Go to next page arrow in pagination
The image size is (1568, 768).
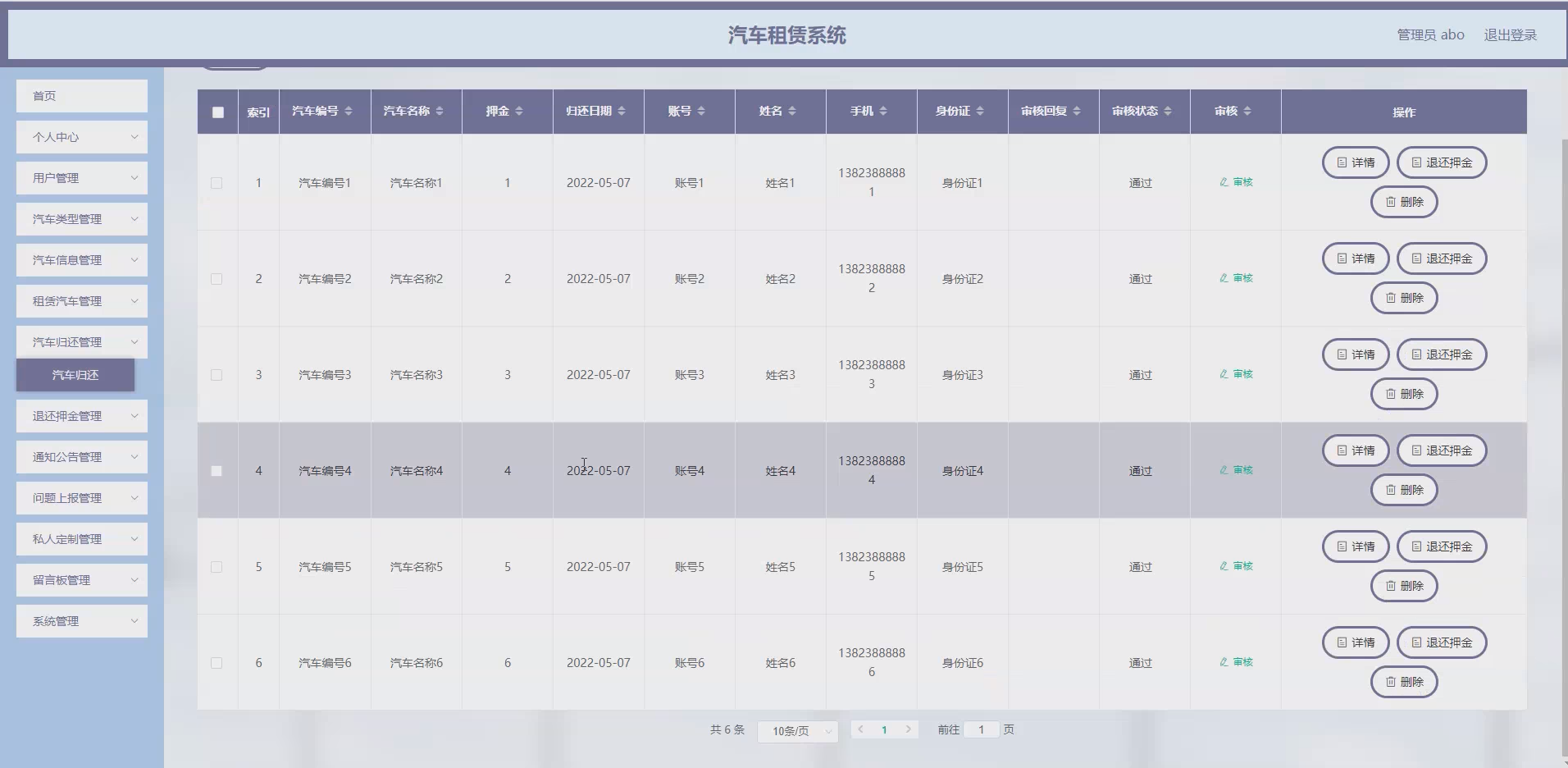[908, 729]
